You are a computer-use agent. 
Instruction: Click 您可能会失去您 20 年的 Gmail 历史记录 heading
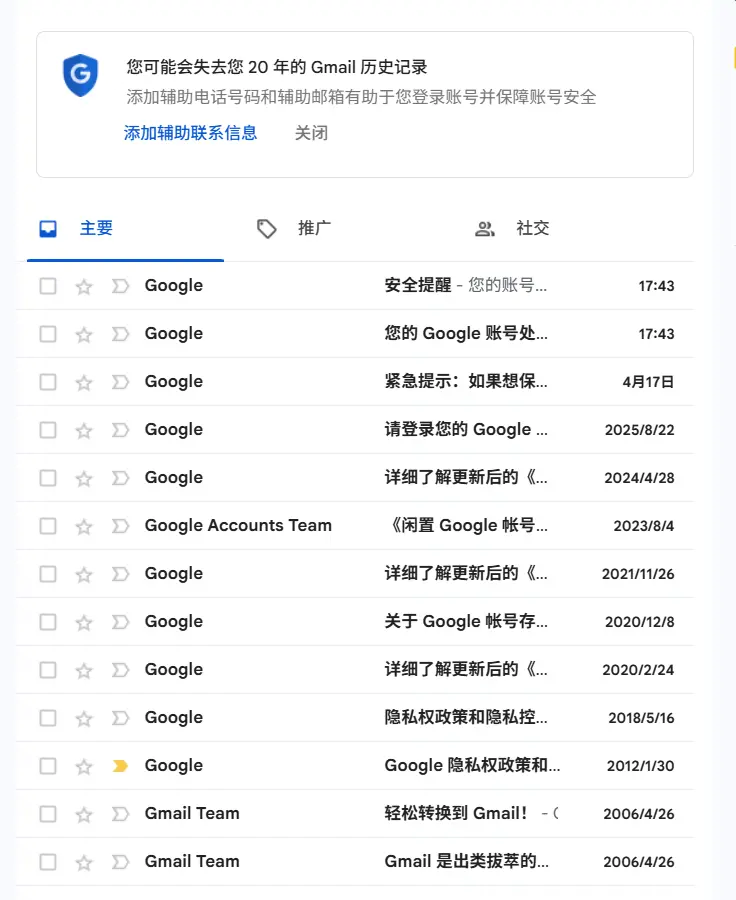pyautogui.click(x=277, y=67)
